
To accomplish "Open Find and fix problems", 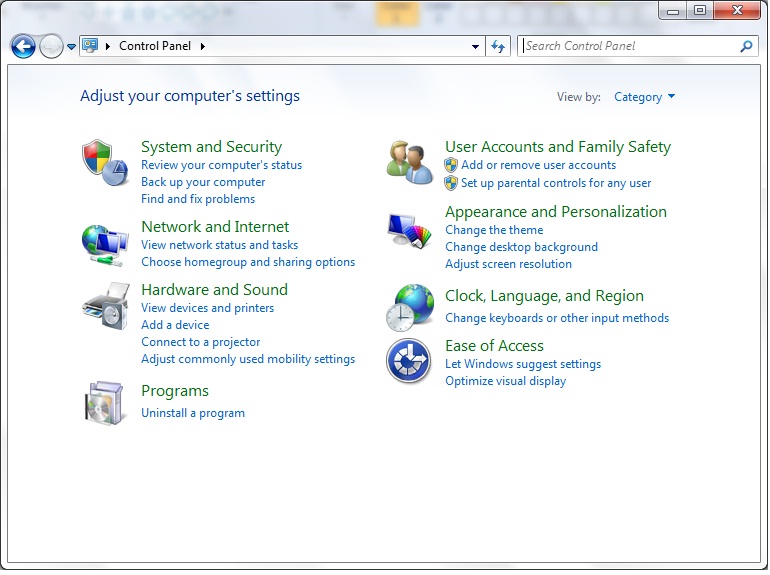I will [198, 199].
